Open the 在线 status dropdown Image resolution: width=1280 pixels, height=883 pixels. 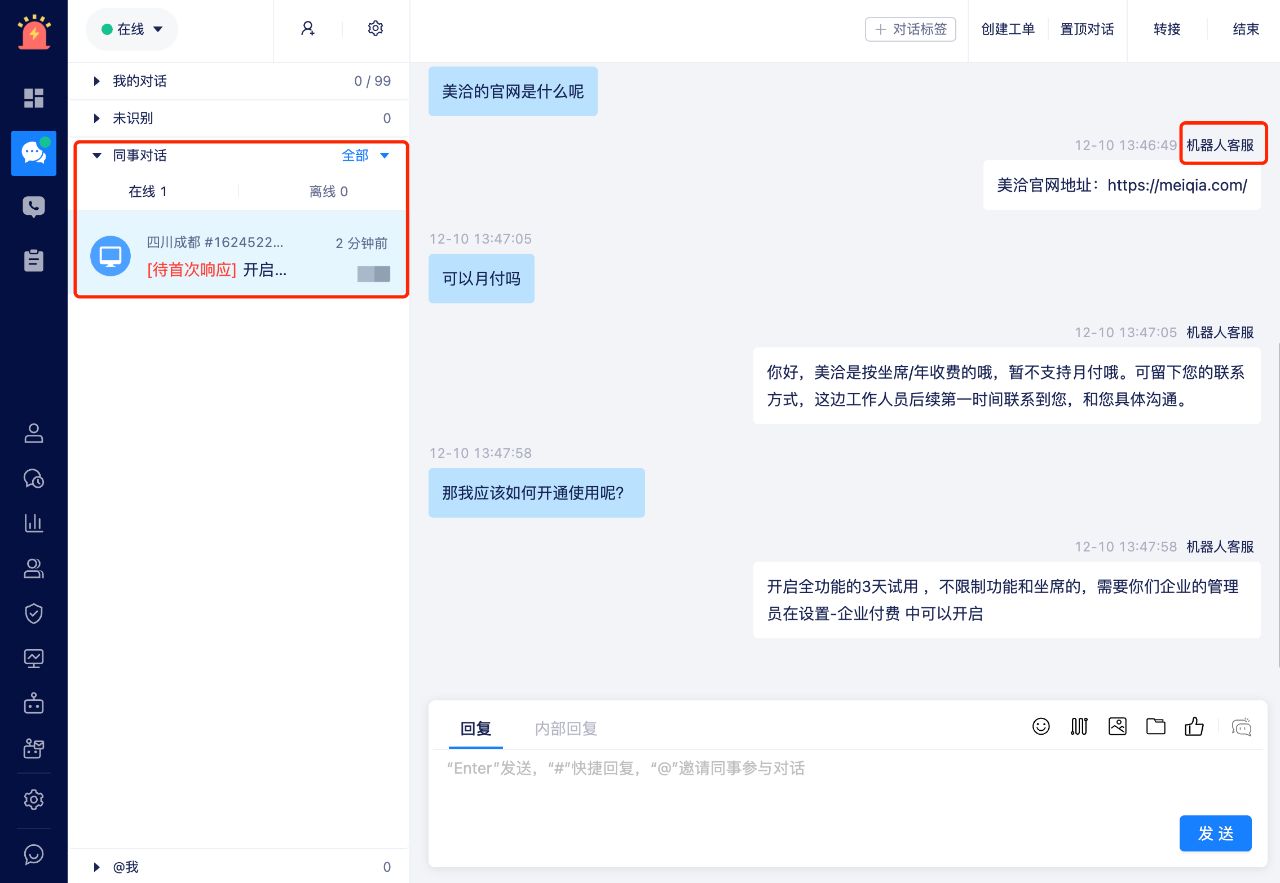(132, 29)
